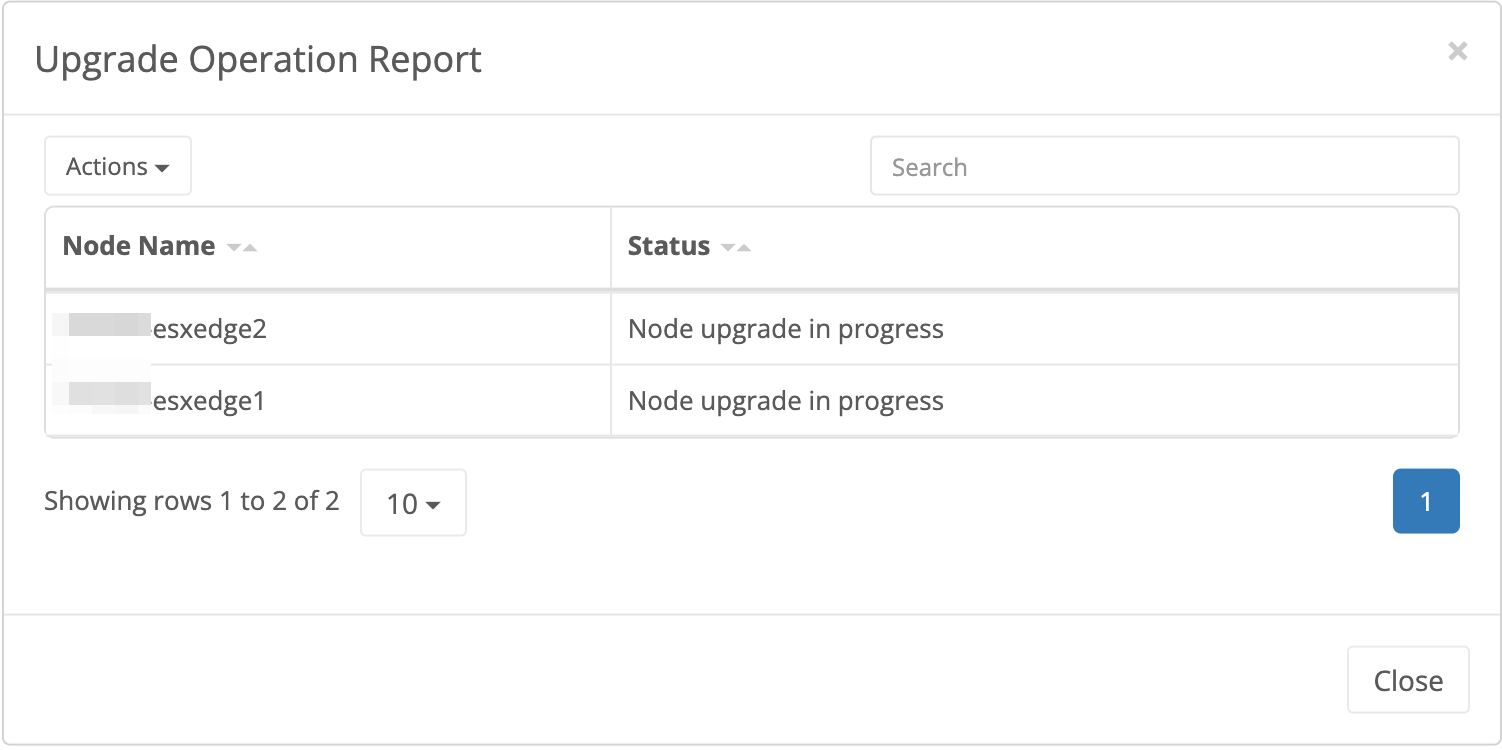This screenshot has width=1502, height=750.
Task: Select the esxedge1 node name cell
Action: 208,401
